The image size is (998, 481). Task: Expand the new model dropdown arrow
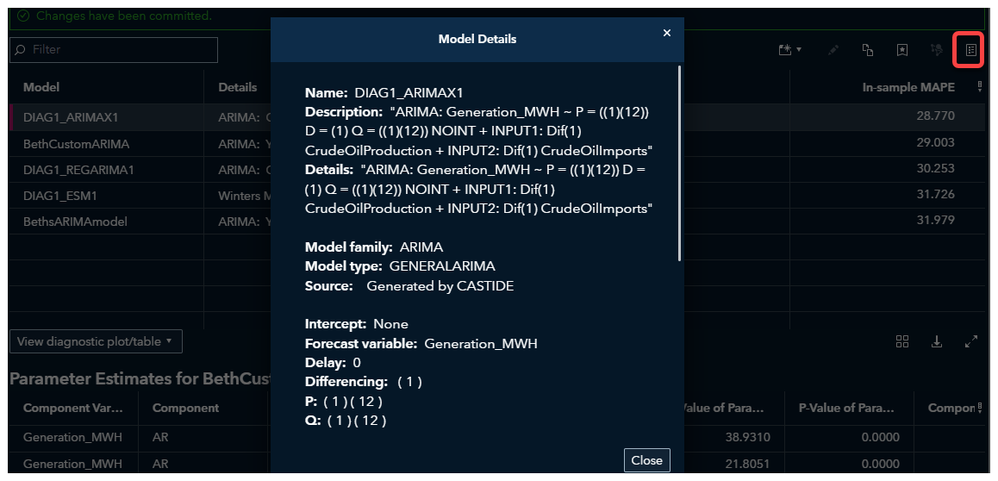point(799,49)
